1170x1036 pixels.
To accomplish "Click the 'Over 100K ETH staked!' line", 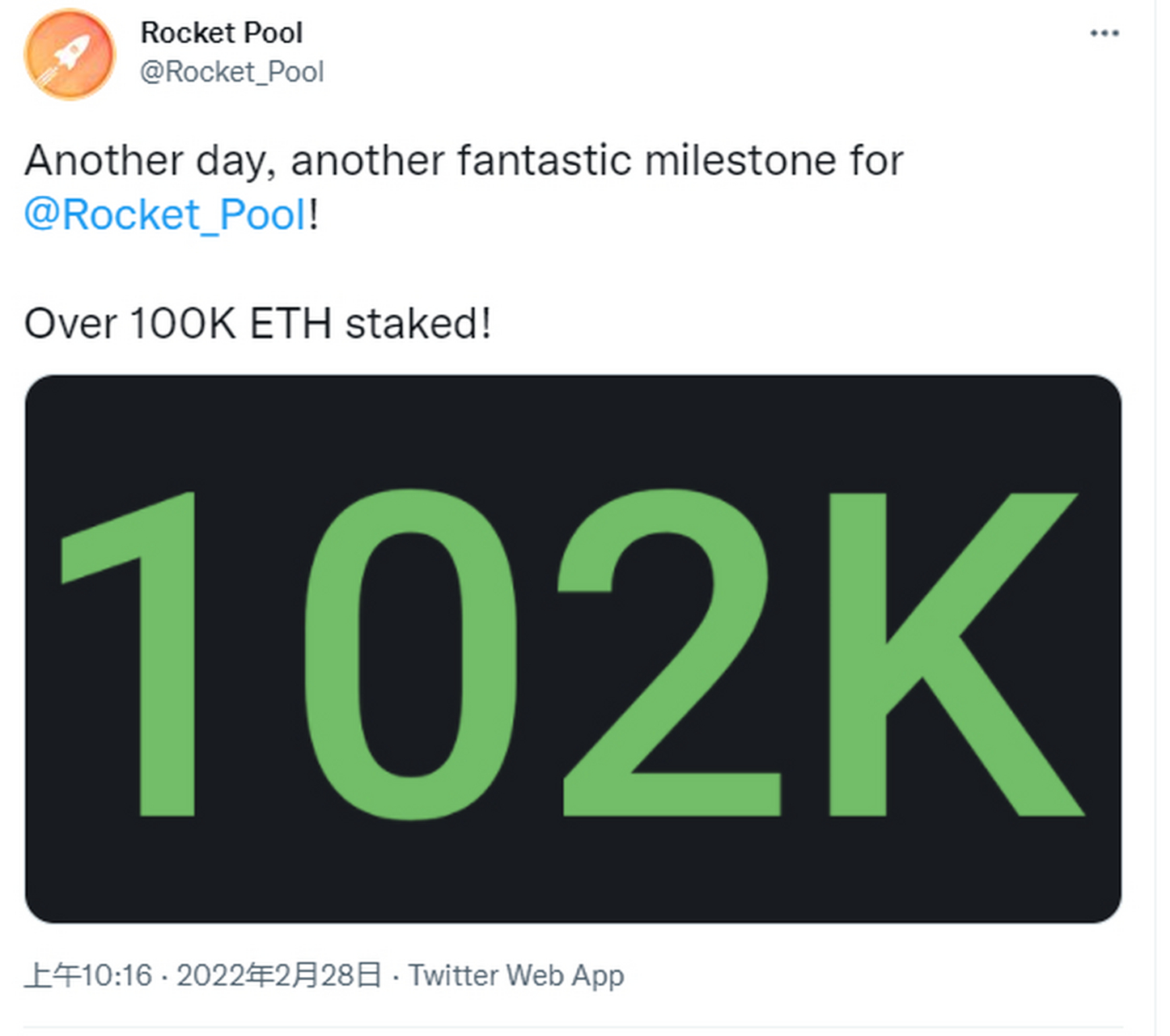I will [257, 324].
